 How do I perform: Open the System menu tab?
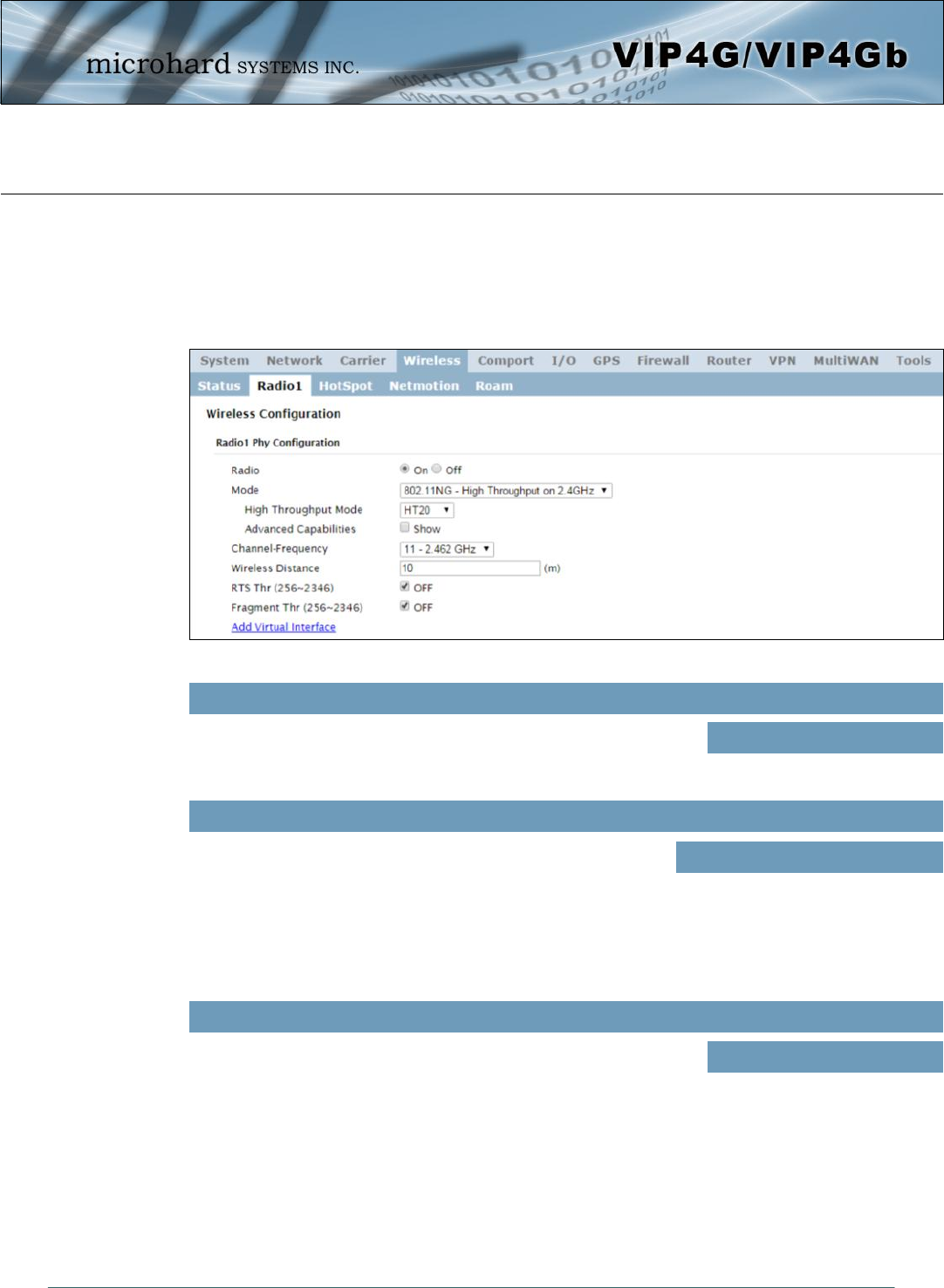tap(224, 361)
